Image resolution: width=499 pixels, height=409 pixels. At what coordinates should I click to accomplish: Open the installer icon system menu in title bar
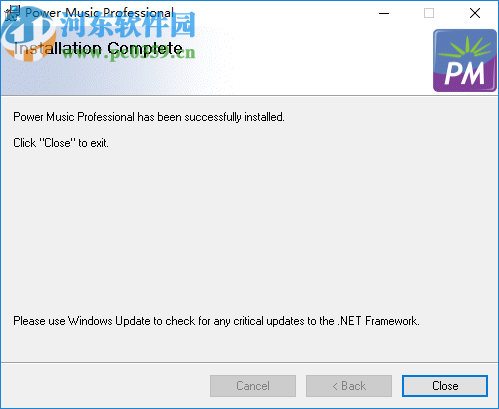[x=13, y=13]
